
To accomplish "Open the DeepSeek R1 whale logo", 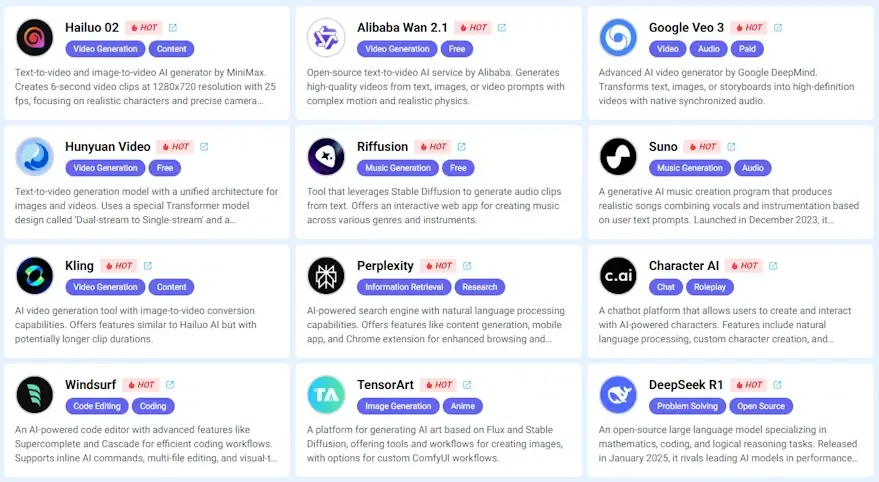I will [x=618, y=395].
